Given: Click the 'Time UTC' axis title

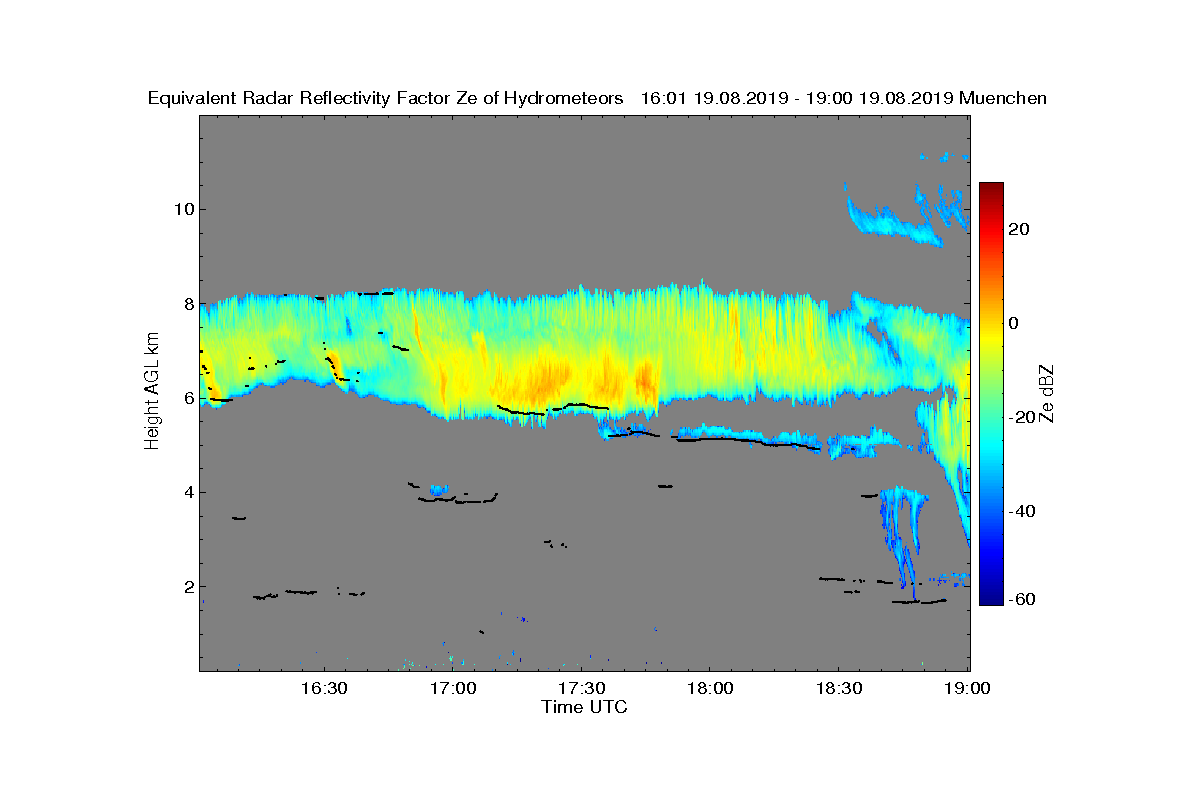Looking at the screenshot, I should pyautogui.click(x=585, y=707).
